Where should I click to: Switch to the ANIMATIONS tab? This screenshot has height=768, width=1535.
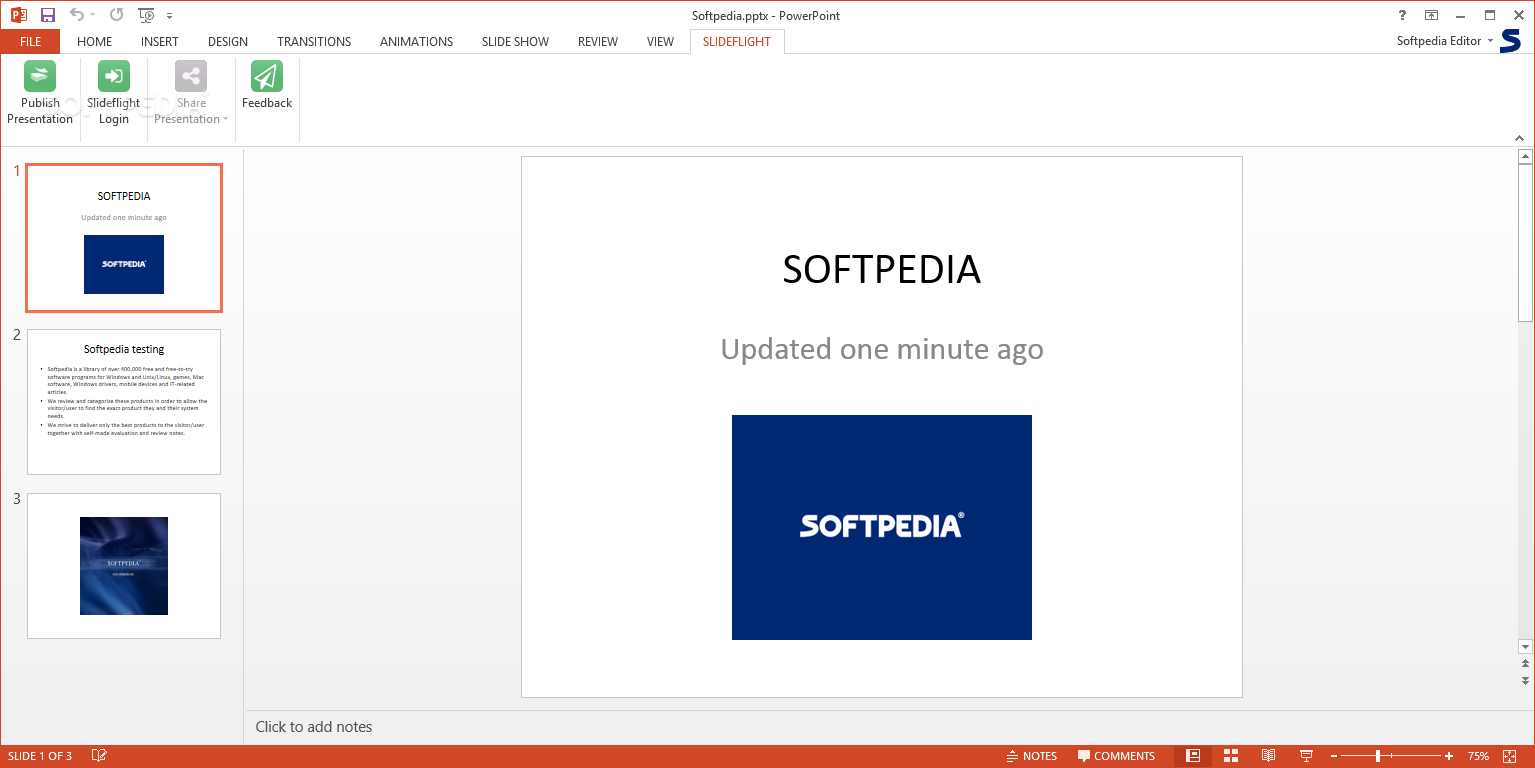pyautogui.click(x=417, y=42)
